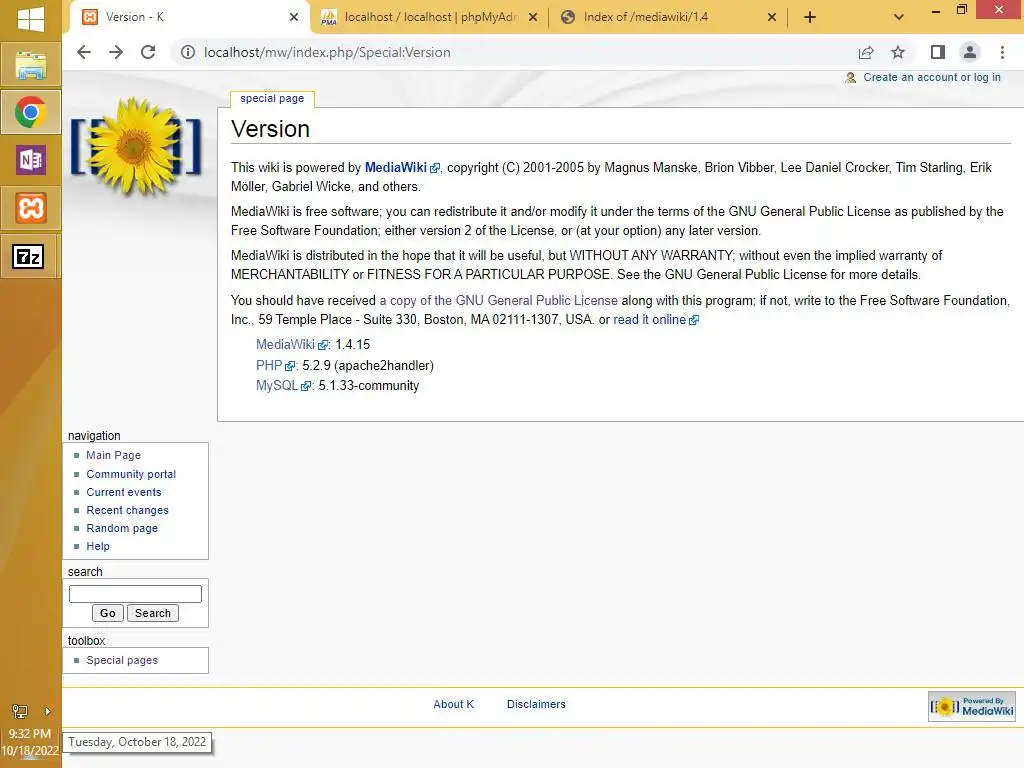Open MediaWiki 1.4.15 version link
The height and width of the screenshot is (768, 1024).
click(285, 344)
